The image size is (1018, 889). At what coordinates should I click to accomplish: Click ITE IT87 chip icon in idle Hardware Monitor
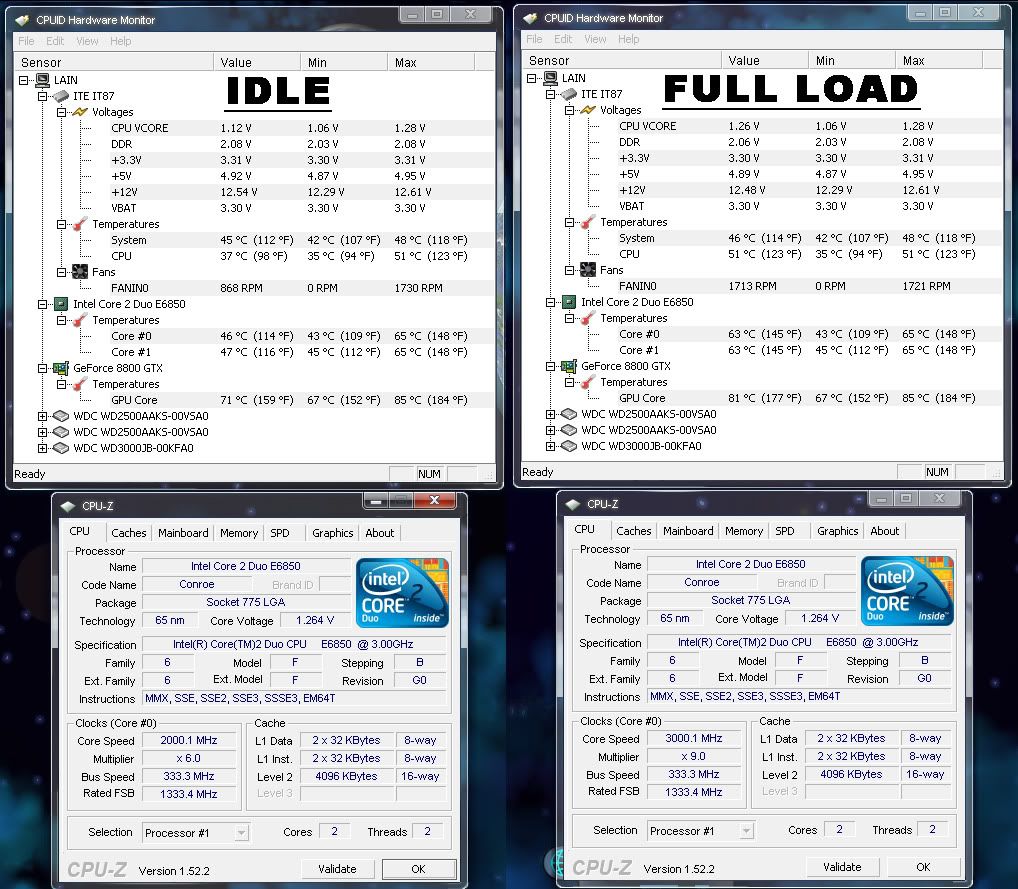[61, 96]
